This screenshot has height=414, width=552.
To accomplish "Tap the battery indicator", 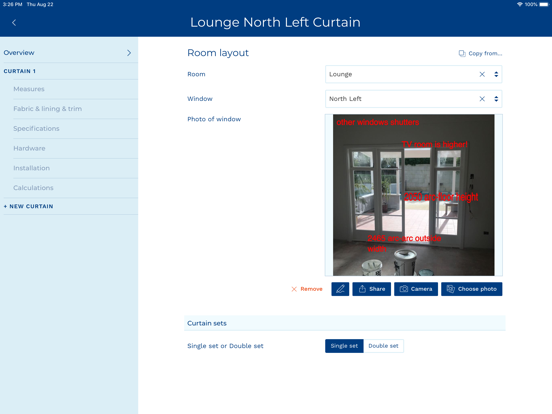I will click(544, 4).
